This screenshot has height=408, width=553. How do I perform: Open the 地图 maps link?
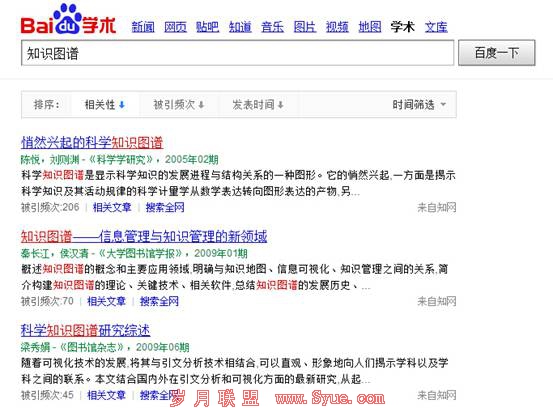click(x=370, y=27)
